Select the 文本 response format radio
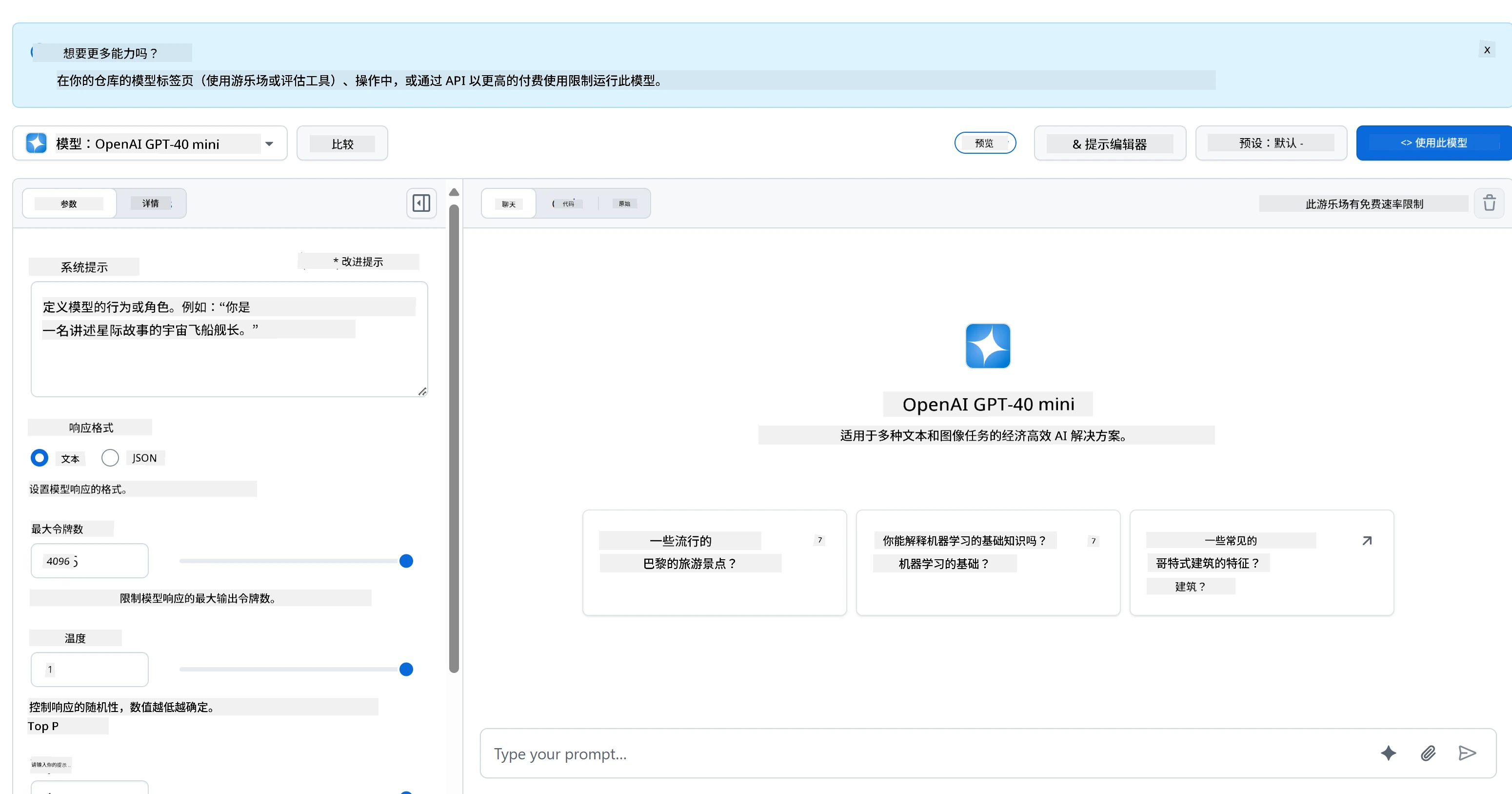The width and height of the screenshot is (1512, 794). pos(40,457)
